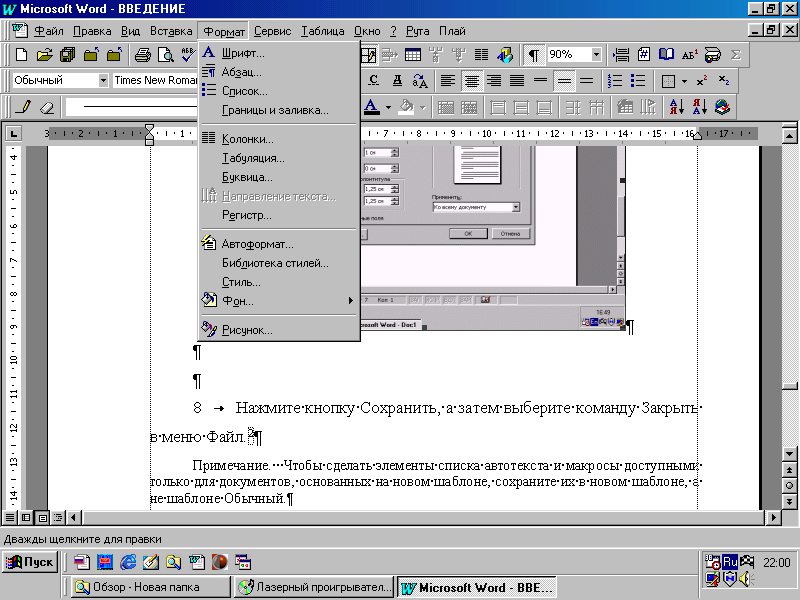Screen dimensions: 800x600
Task: Click the Пуск start button
Action: [30, 562]
